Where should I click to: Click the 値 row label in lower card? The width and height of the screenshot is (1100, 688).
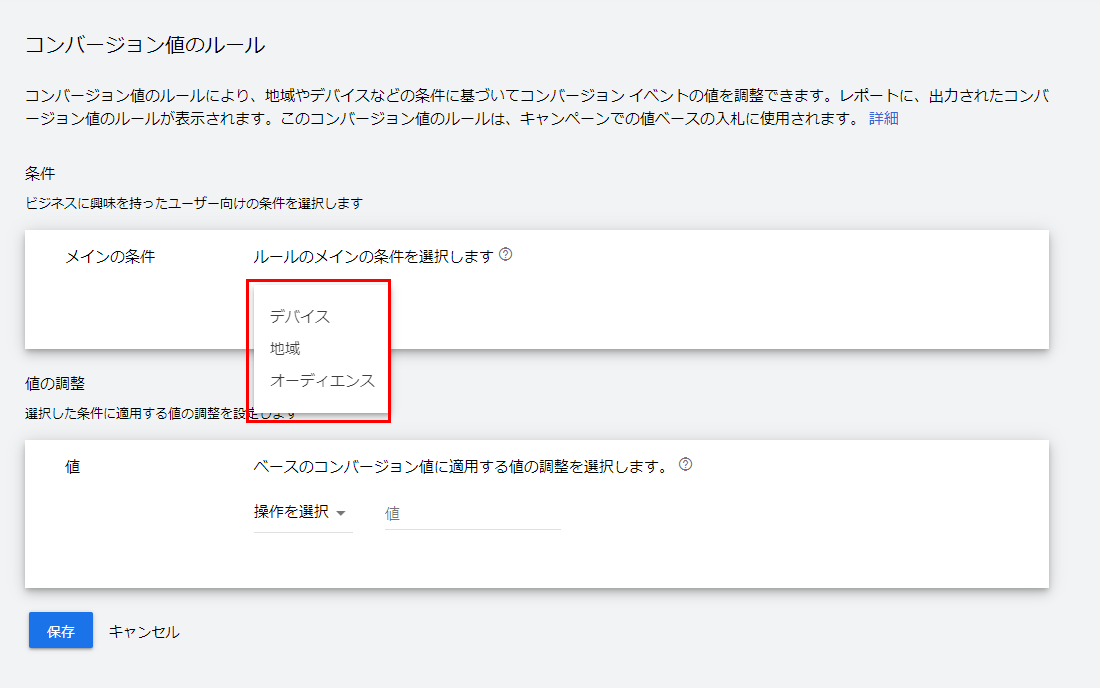coord(72,467)
